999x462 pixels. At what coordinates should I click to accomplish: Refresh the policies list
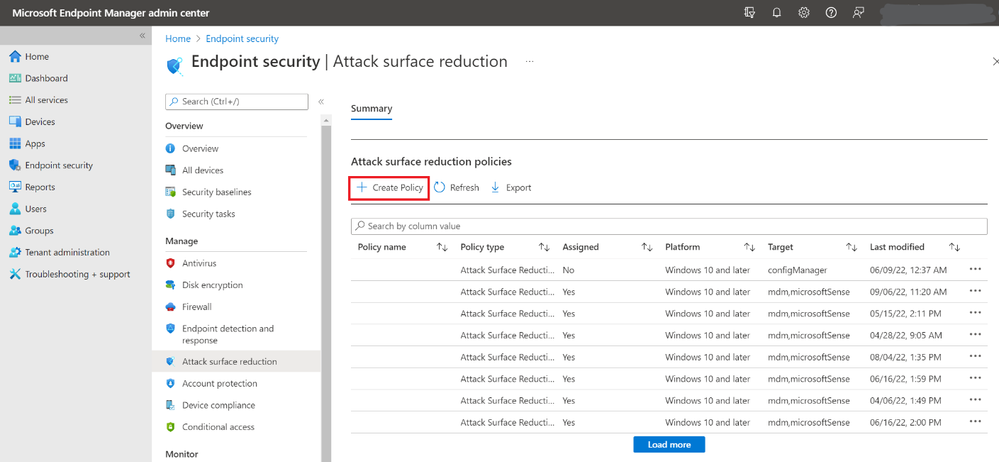(456, 188)
